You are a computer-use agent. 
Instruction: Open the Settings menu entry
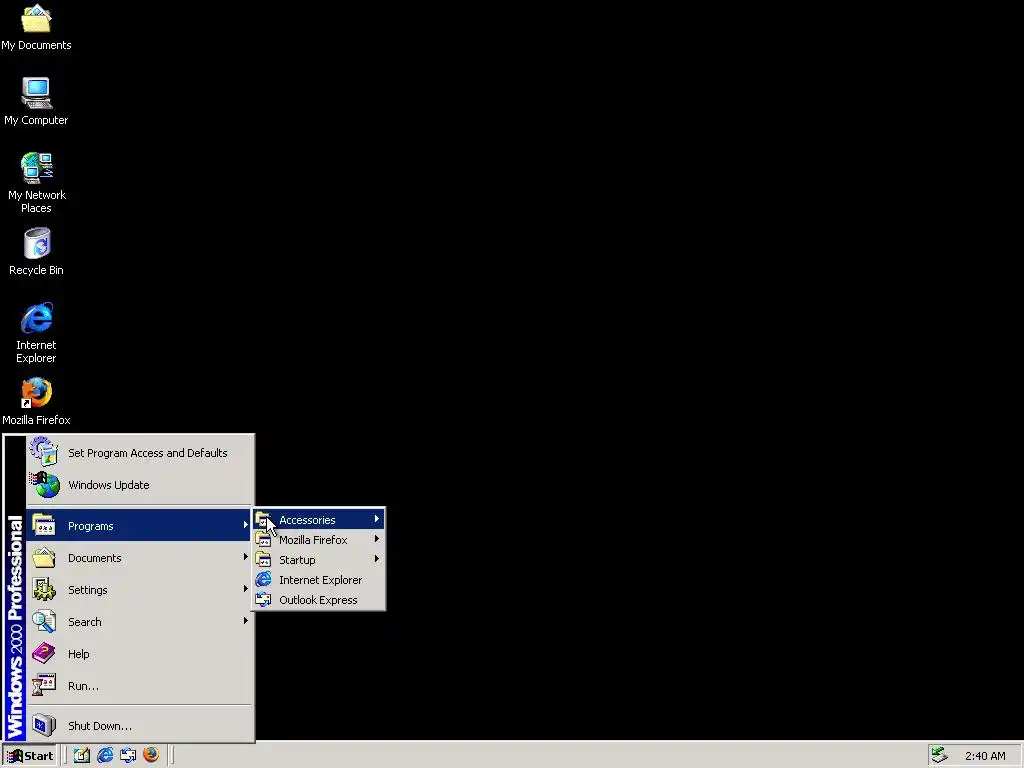tap(140, 590)
